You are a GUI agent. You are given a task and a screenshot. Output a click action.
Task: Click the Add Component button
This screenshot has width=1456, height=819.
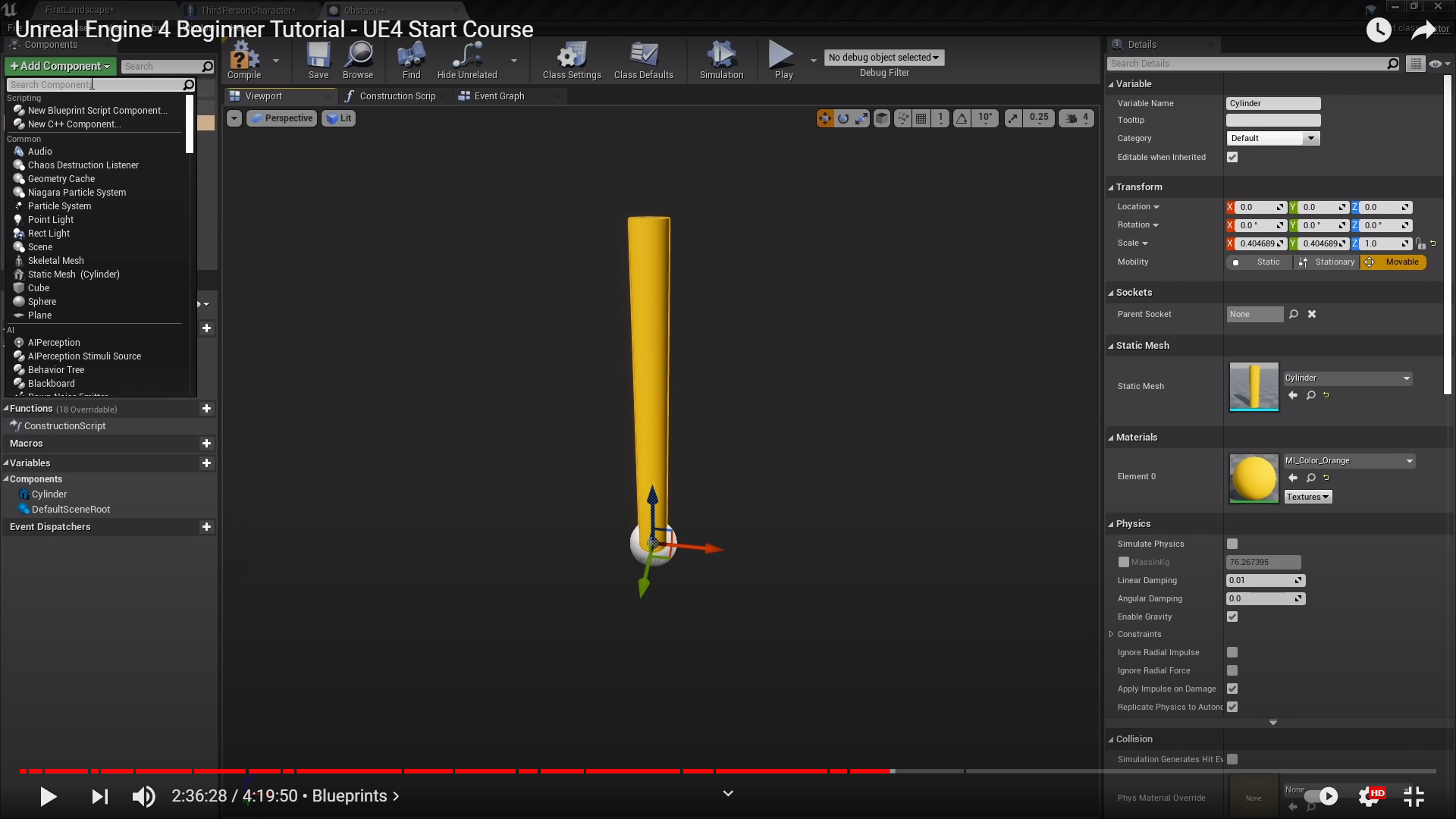61,66
